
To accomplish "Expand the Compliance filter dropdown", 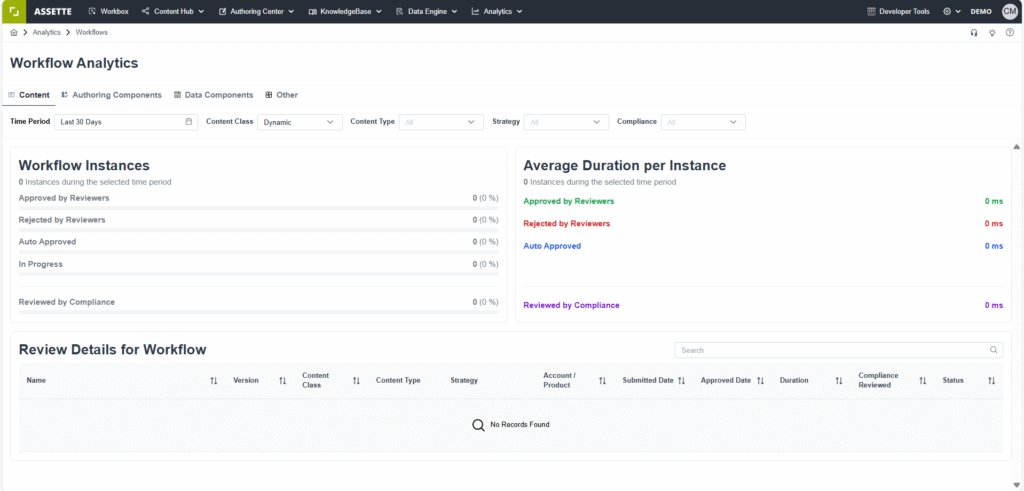I will [704, 122].
